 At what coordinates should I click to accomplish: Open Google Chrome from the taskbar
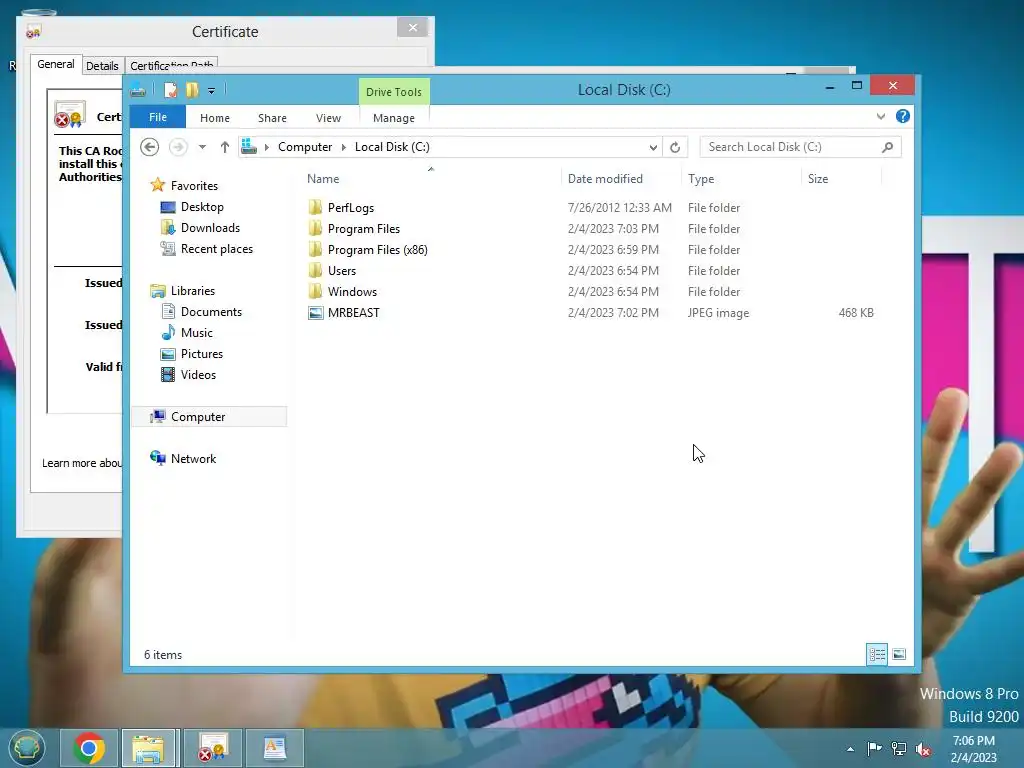tap(89, 748)
